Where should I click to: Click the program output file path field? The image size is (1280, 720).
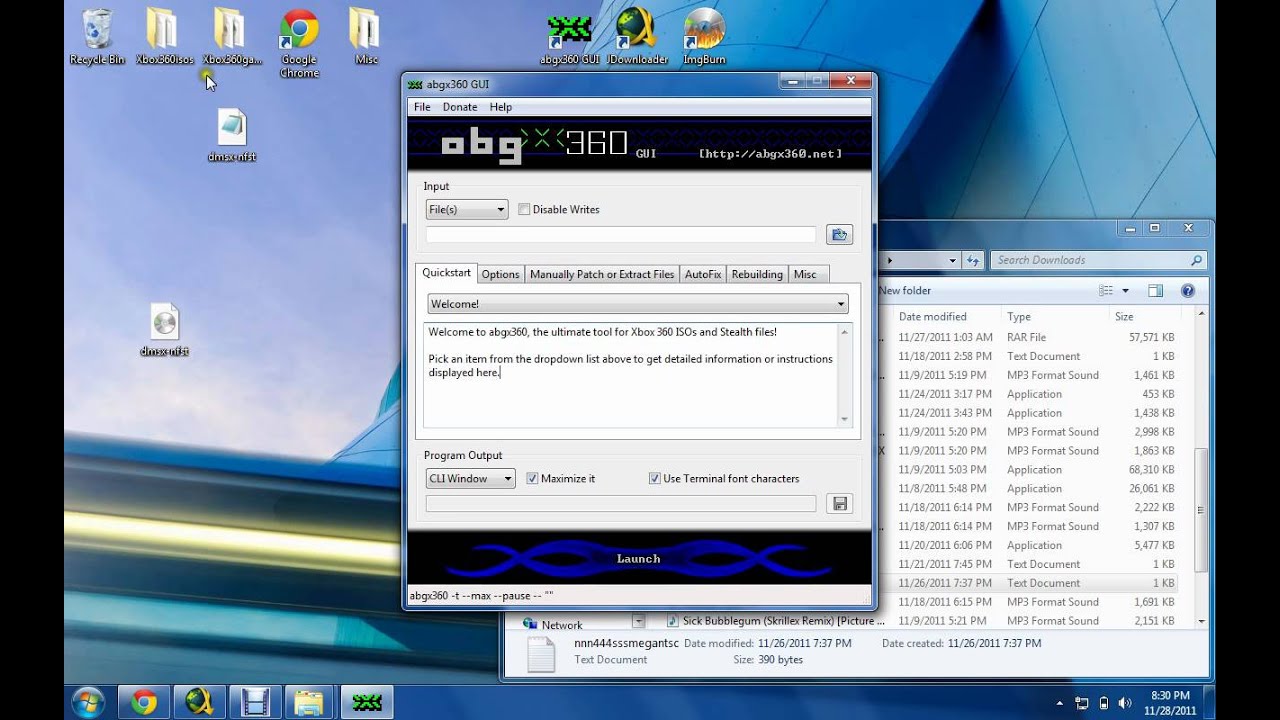point(621,504)
